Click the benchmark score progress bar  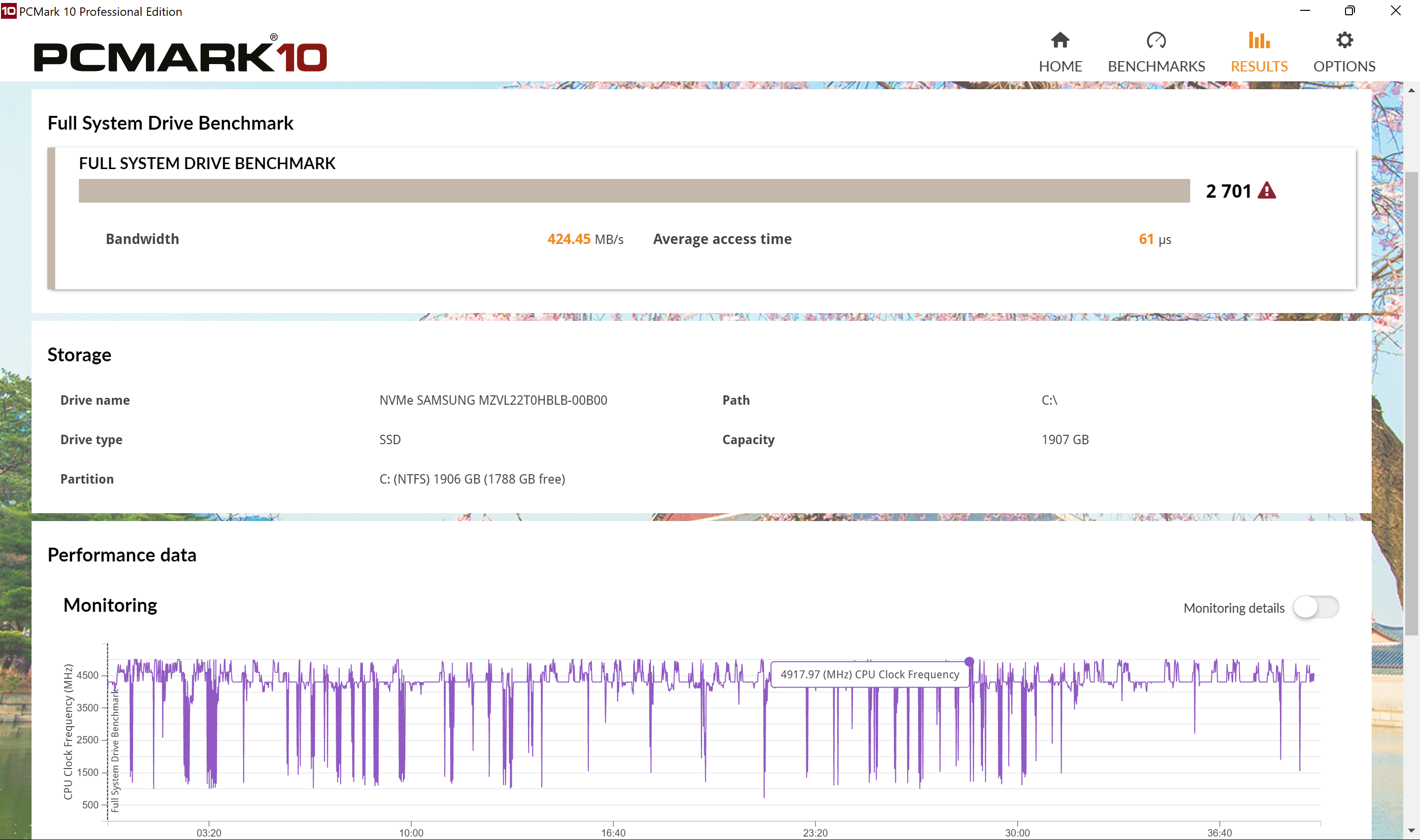(x=634, y=191)
